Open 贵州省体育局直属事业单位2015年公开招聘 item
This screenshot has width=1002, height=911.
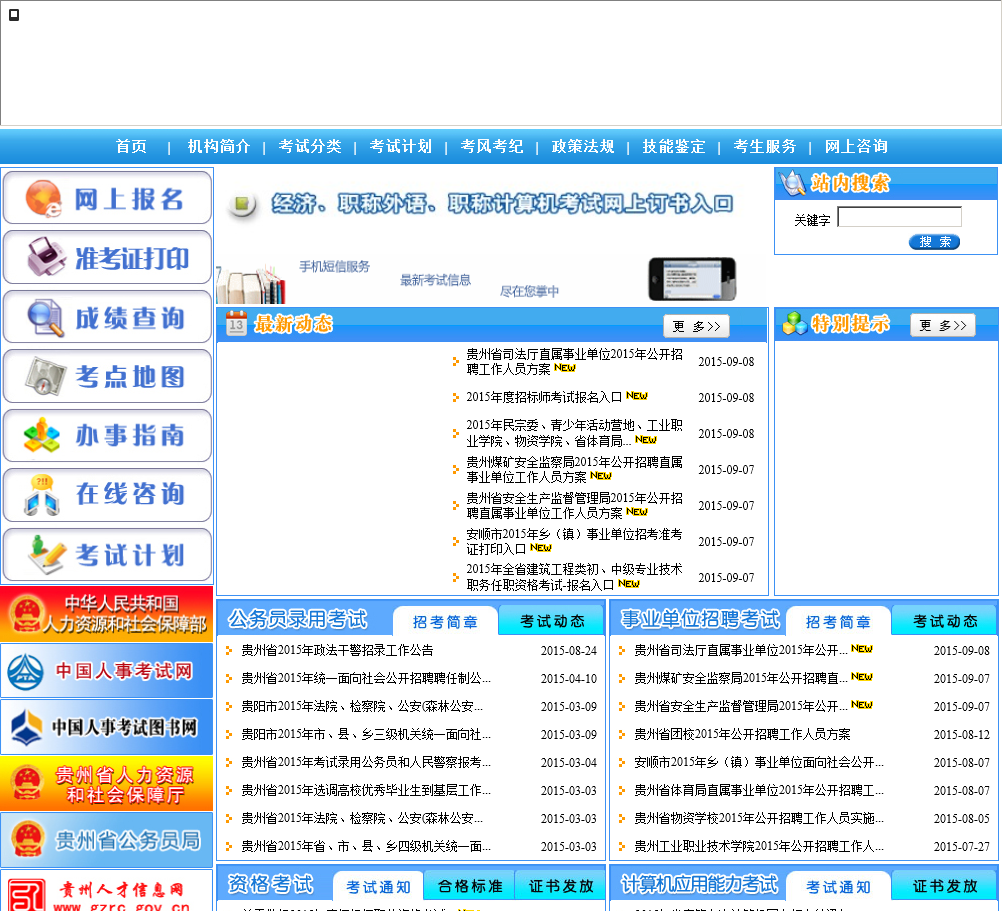(x=759, y=790)
